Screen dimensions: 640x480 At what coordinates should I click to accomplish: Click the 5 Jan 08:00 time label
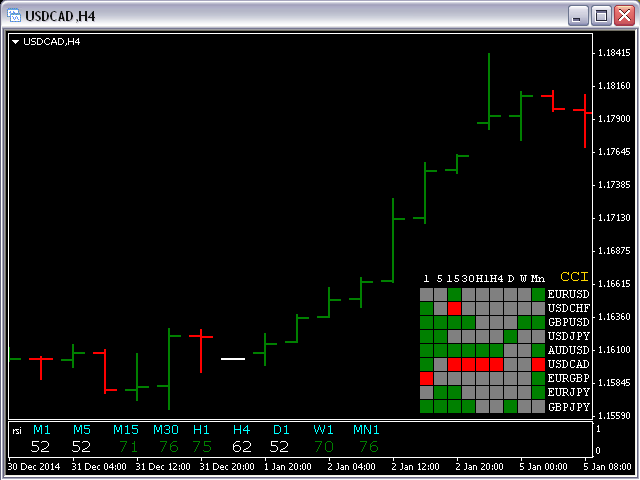pos(607,467)
